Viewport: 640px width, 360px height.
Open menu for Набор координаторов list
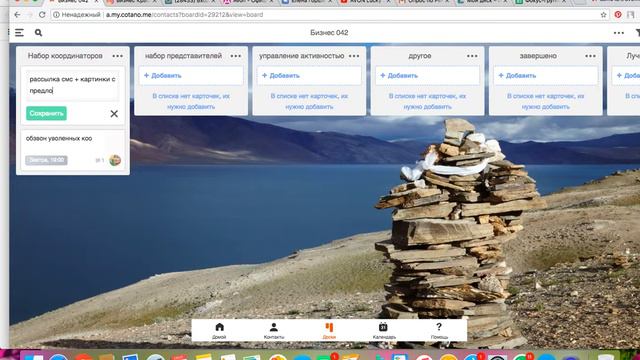click(x=118, y=56)
